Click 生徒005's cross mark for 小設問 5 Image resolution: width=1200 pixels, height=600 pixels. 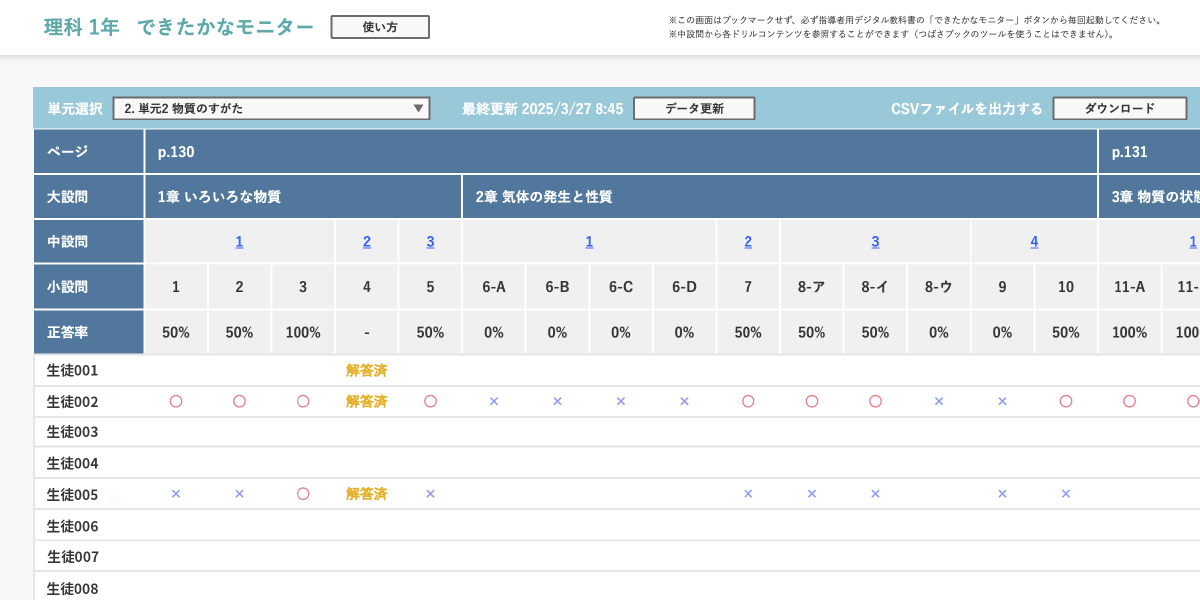430,494
